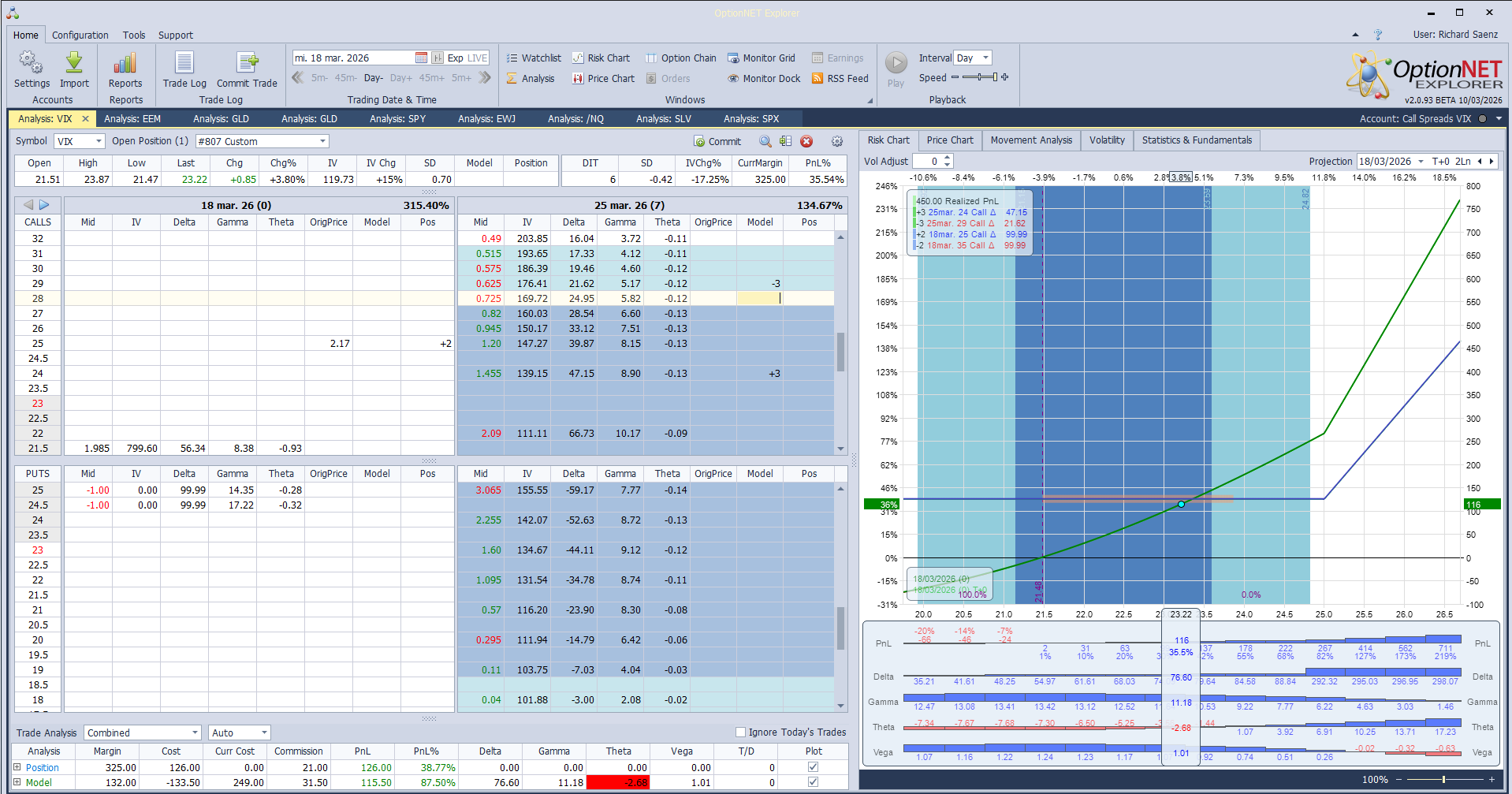Switch to the Movement Analysis tab
The height and width of the screenshot is (794, 1512).
click(1031, 140)
